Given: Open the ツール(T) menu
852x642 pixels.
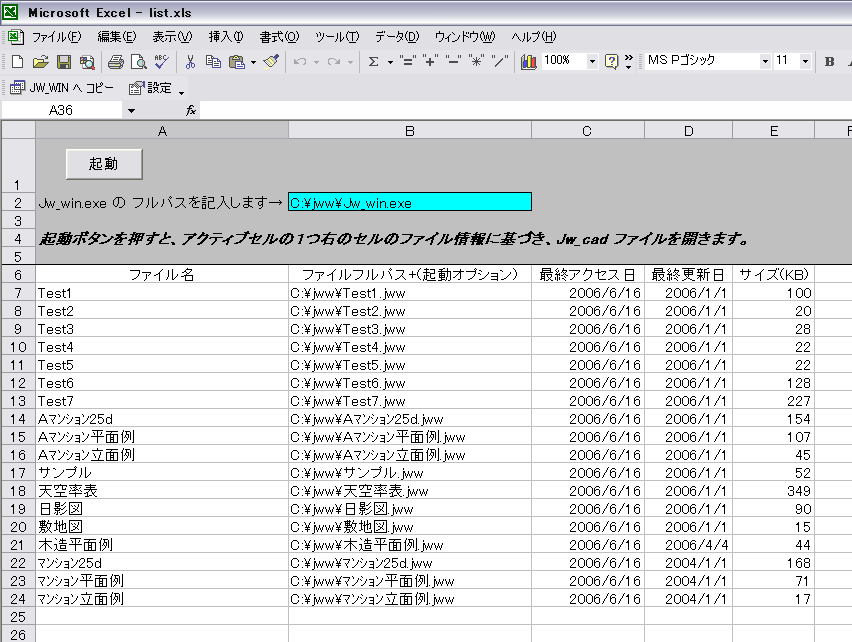Looking at the screenshot, I should (337, 37).
